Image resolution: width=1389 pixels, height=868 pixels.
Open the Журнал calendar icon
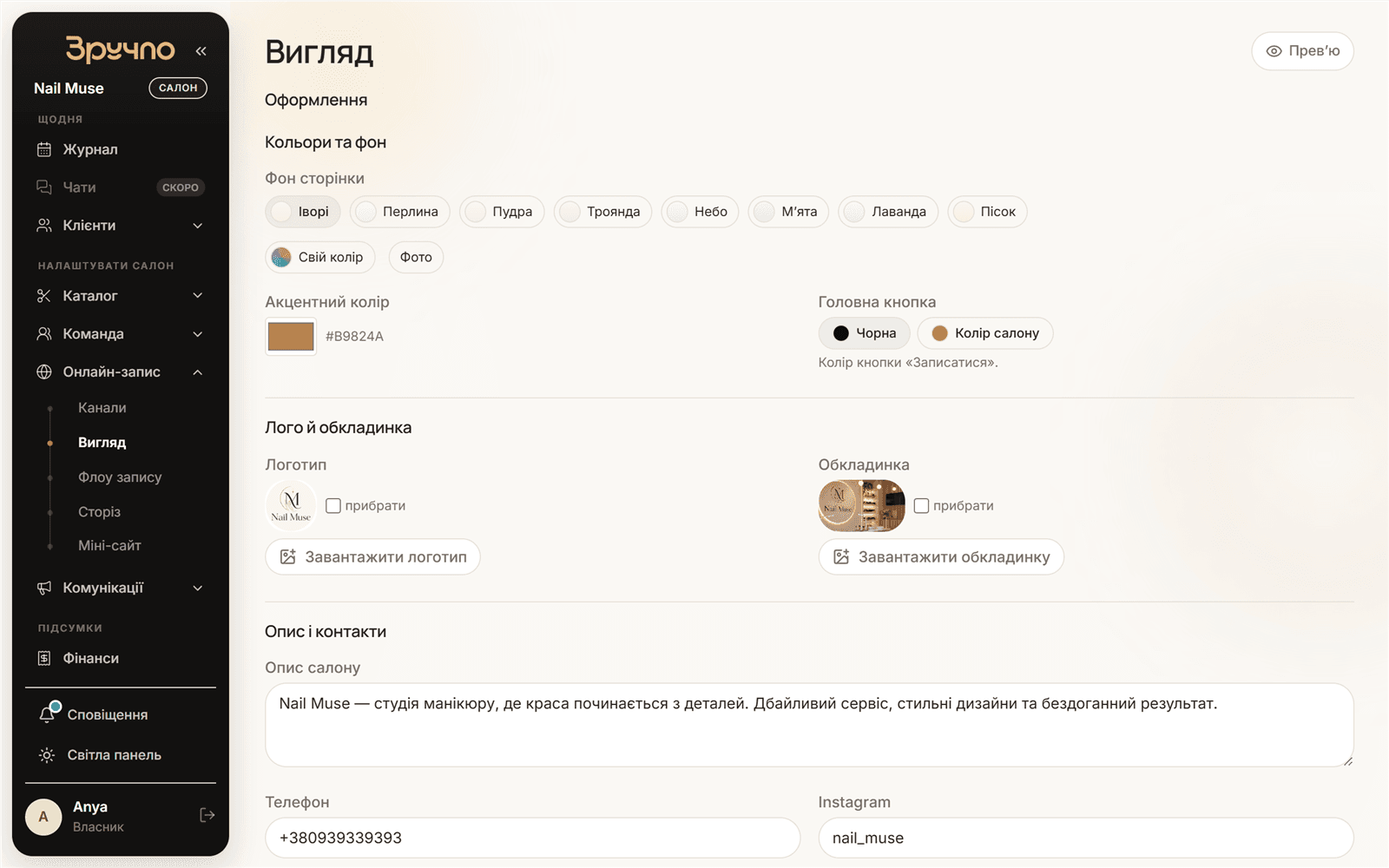(x=44, y=149)
